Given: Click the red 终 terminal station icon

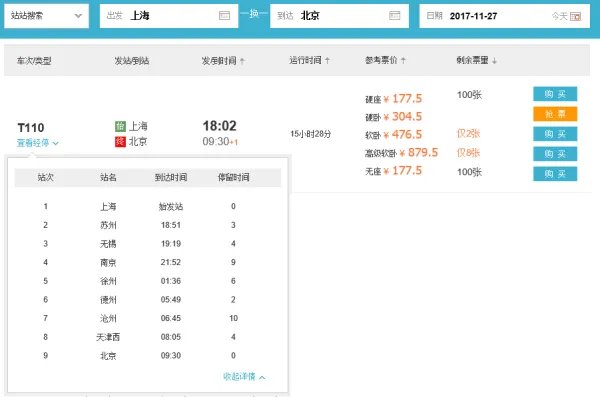Looking at the screenshot, I should click(120, 142).
